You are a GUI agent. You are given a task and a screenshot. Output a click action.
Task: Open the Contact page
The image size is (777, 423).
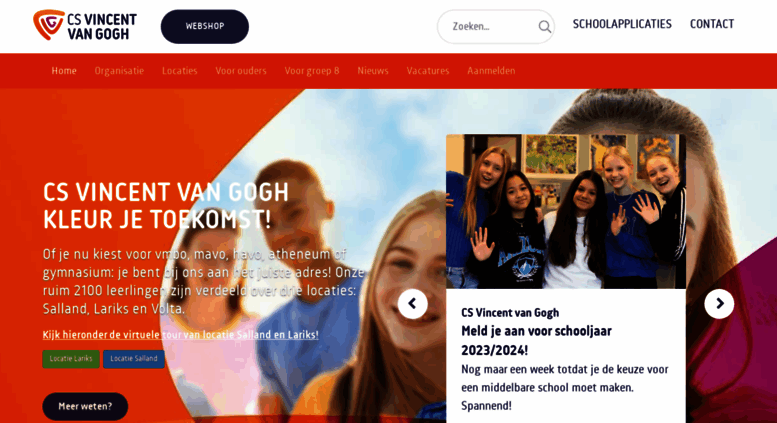point(712,24)
